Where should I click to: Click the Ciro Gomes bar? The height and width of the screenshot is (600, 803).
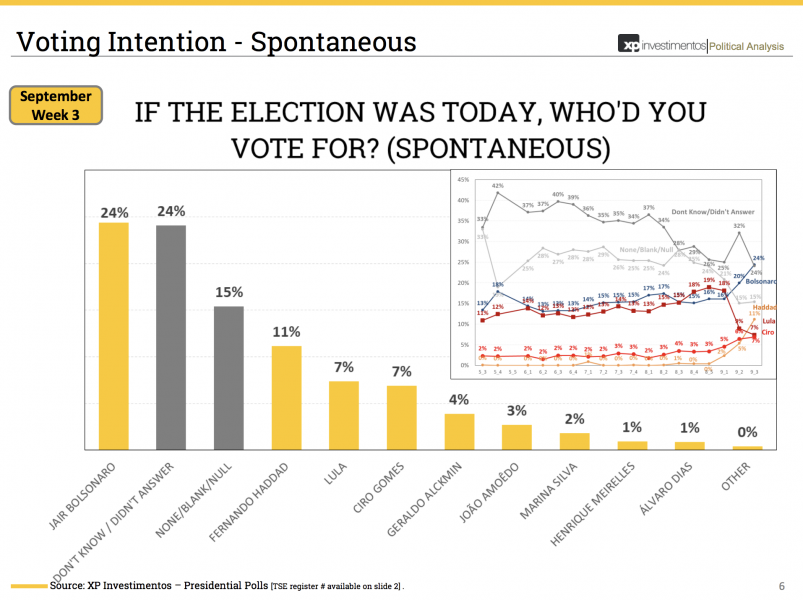point(401,416)
